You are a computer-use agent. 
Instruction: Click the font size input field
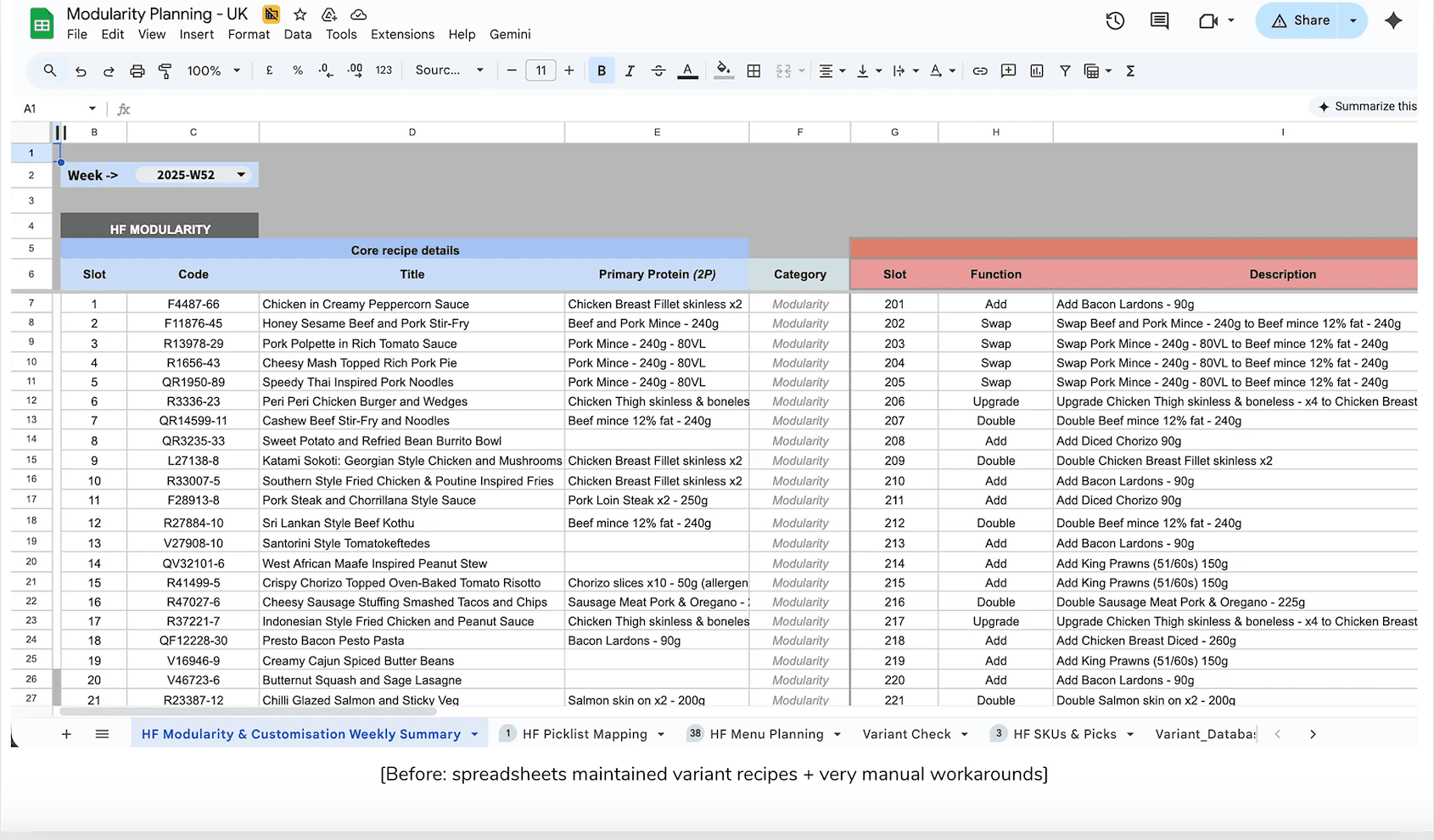tap(541, 71)
